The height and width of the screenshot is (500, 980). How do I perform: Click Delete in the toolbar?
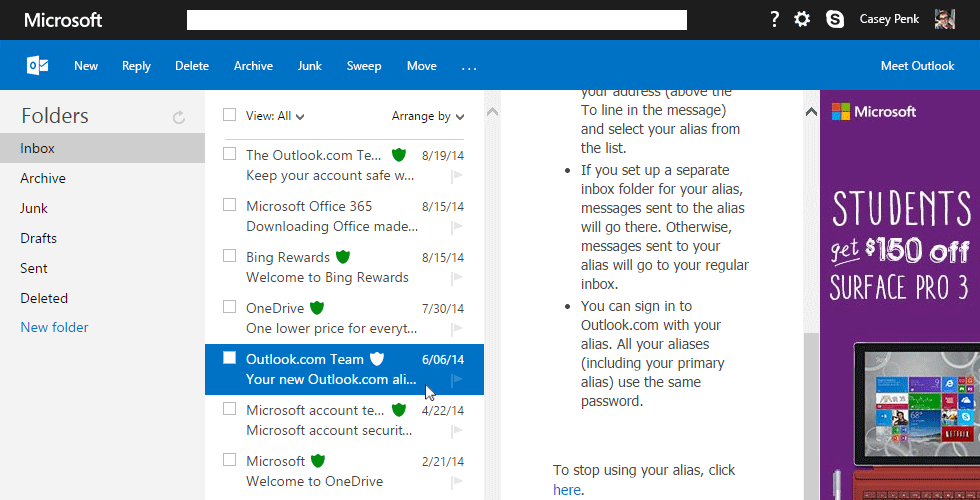(x=192, y=66)
